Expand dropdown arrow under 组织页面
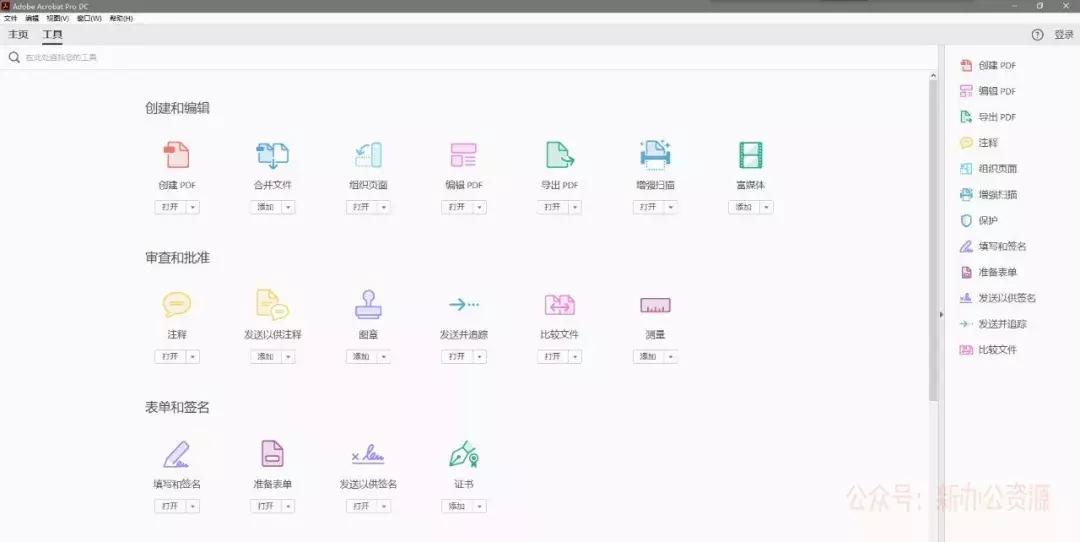Screen dimensions: 1080x542 (384, 207)
